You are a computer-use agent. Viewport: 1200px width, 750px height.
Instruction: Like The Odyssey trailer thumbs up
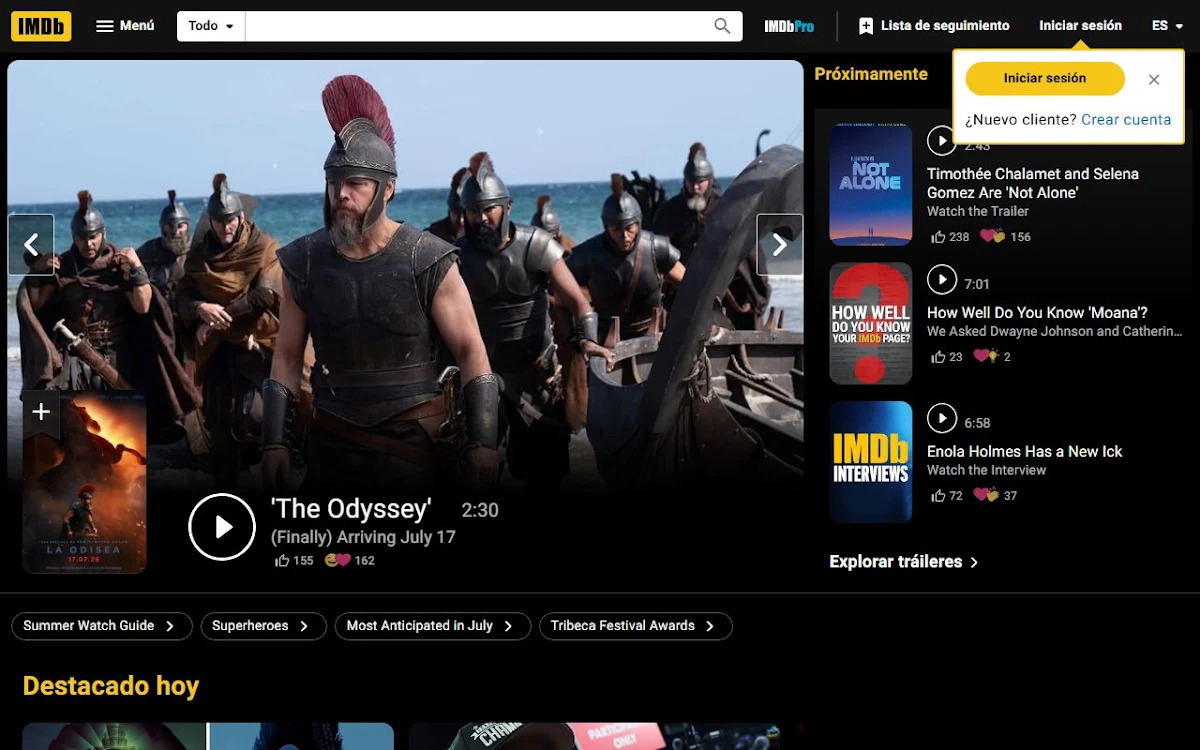pyautogui.click(x=294, y=561)
